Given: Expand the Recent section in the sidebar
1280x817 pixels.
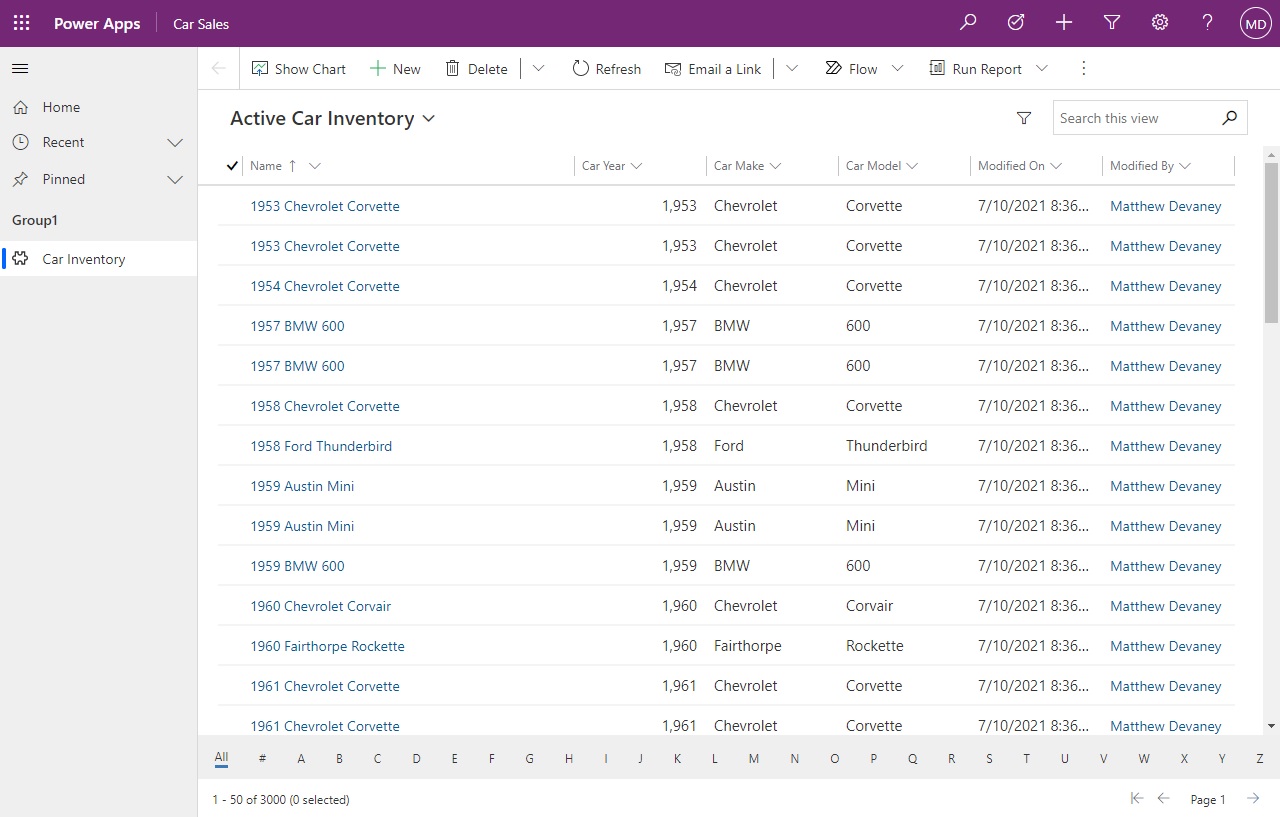Looking at the screenshot, I should coord(175,142).
